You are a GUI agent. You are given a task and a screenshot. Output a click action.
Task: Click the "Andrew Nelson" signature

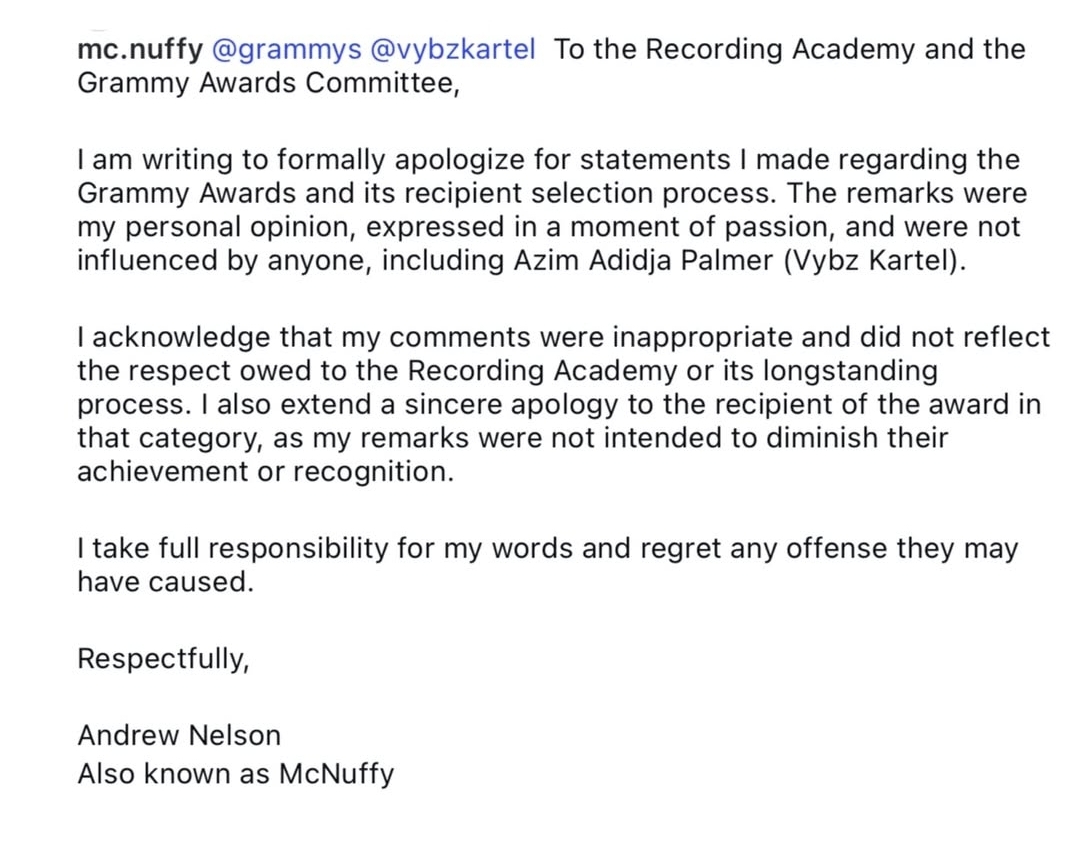point(179,736)
